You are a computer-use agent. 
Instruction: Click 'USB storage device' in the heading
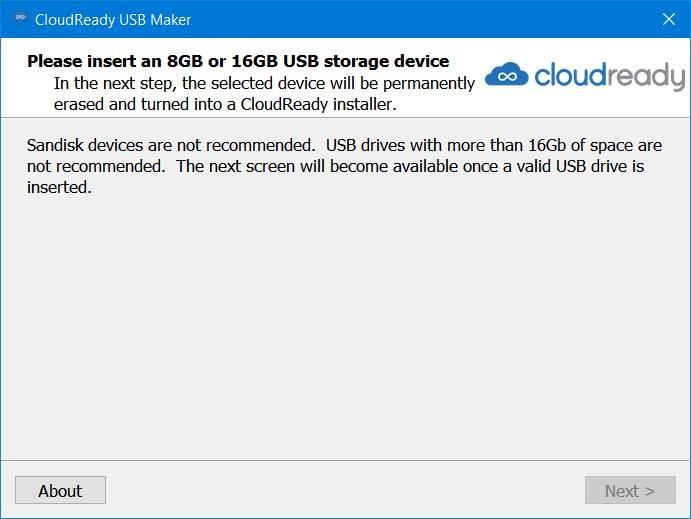coord(366,61)
